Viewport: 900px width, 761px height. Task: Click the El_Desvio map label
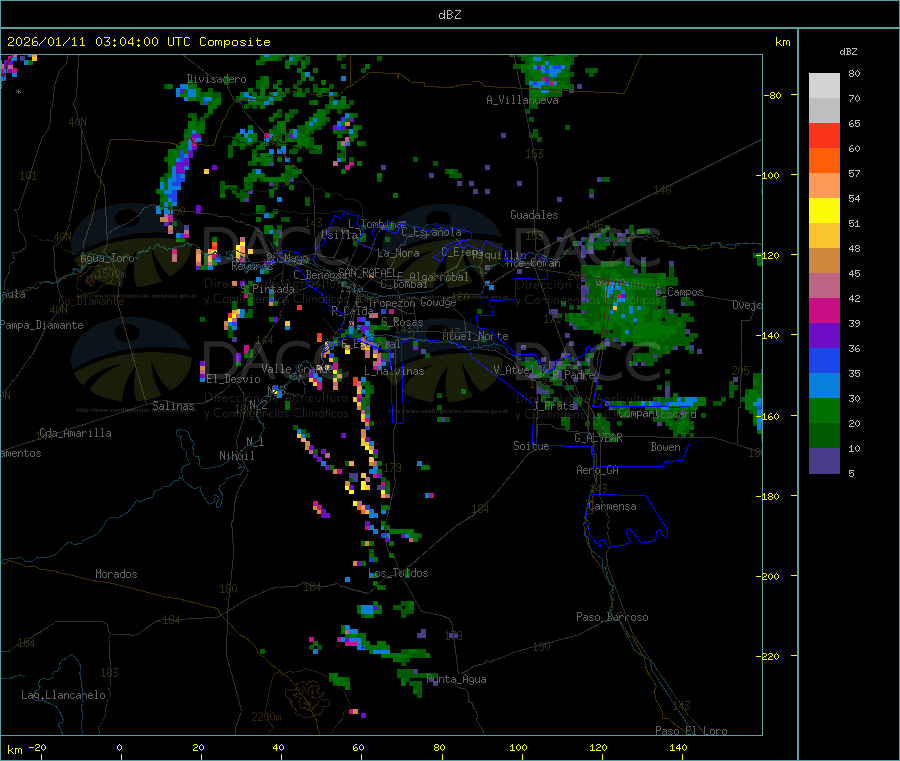[233, 379]
